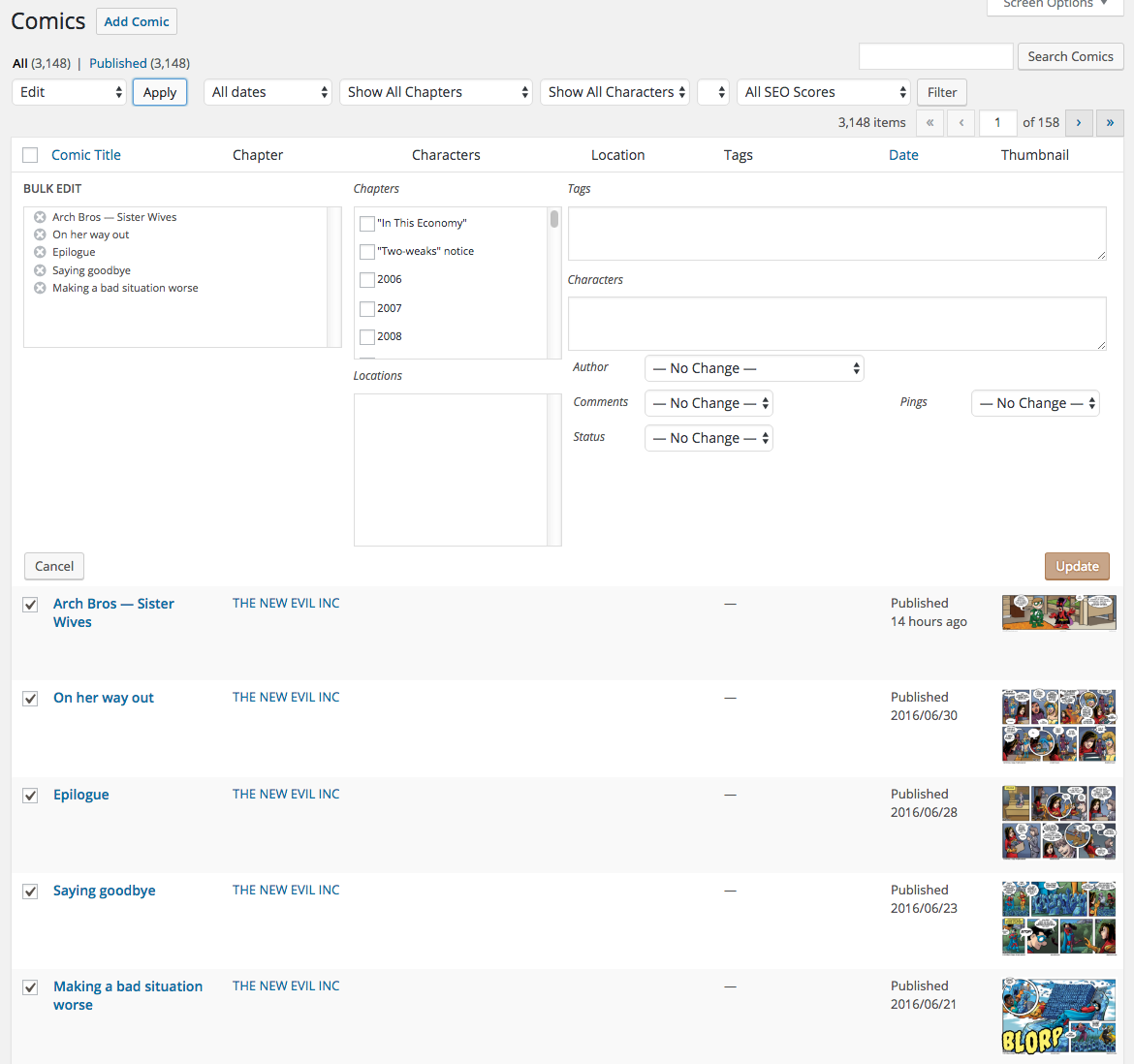Jump to last page of comics

(x=1110, y=122)
